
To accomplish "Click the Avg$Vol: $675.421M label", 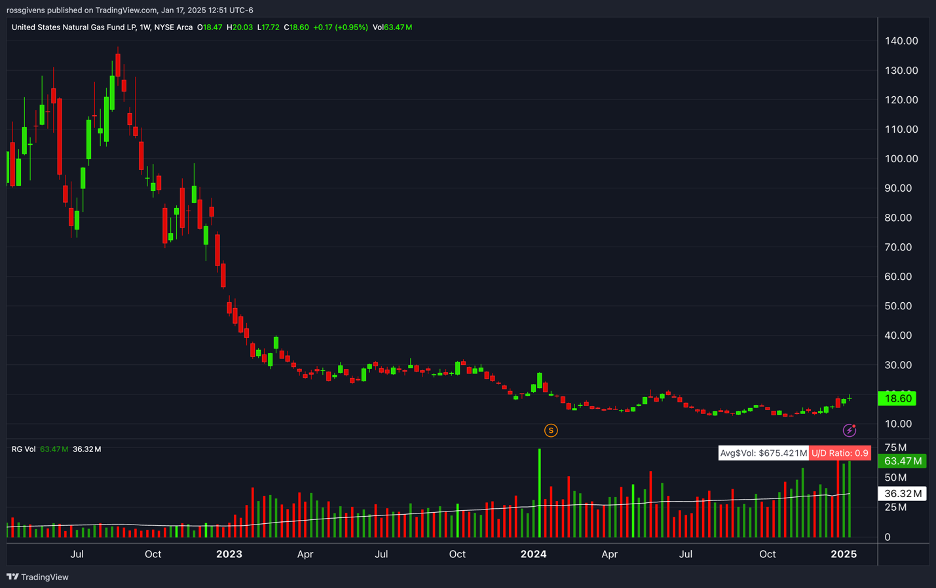I will (x=763, y=453).
